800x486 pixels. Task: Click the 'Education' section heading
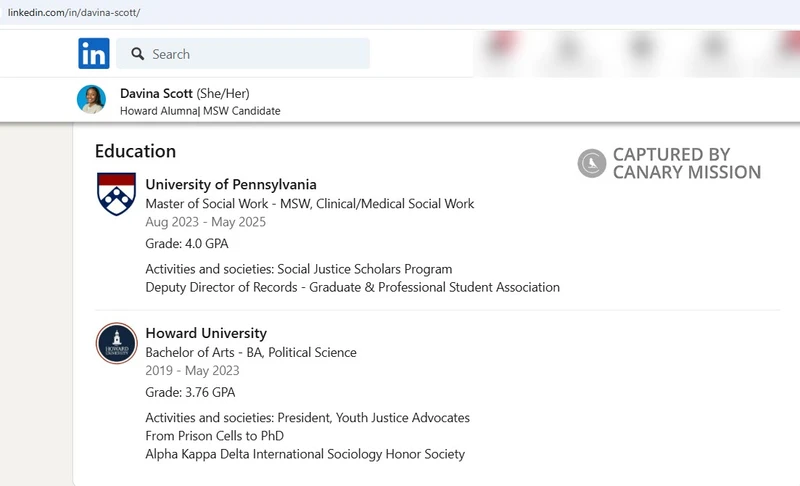point(135,151)
